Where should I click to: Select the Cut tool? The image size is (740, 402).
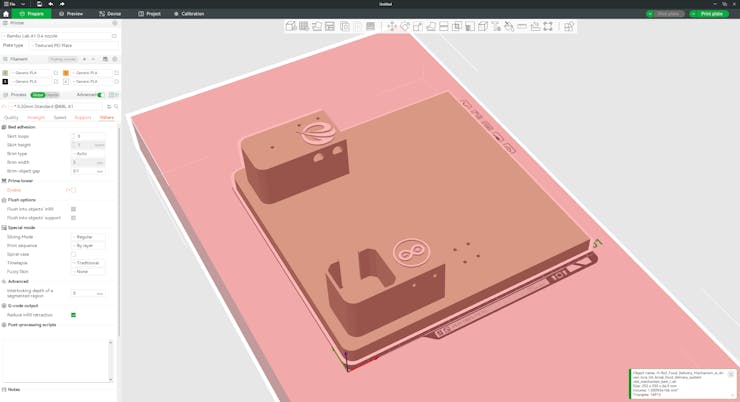pyautogui.click(x=444, y=26)
